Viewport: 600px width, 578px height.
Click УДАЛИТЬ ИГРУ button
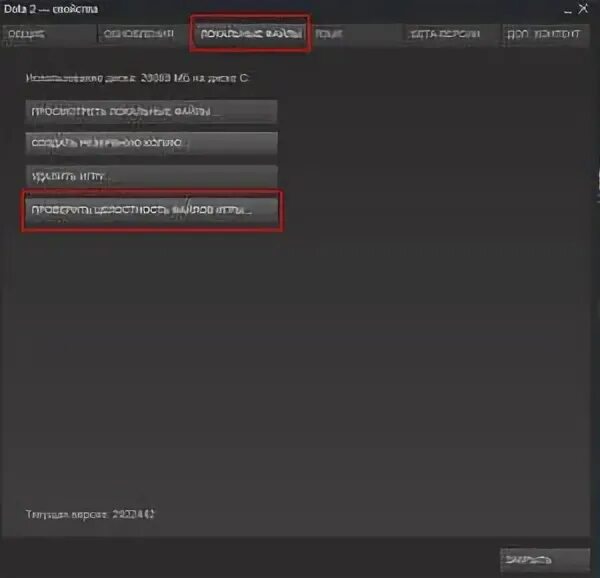[x=152, y=176]
